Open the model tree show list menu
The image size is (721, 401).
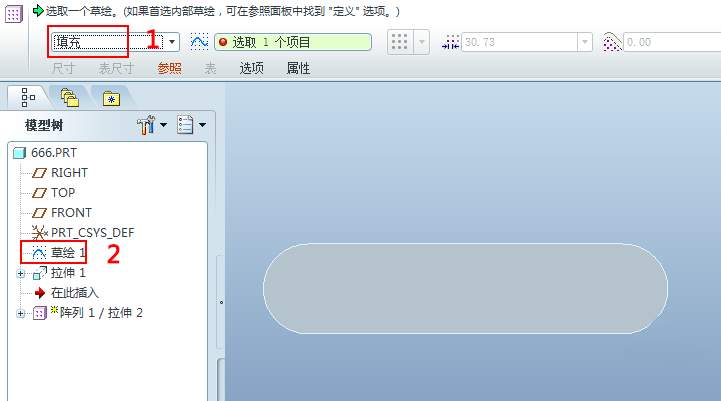[191, 125]
